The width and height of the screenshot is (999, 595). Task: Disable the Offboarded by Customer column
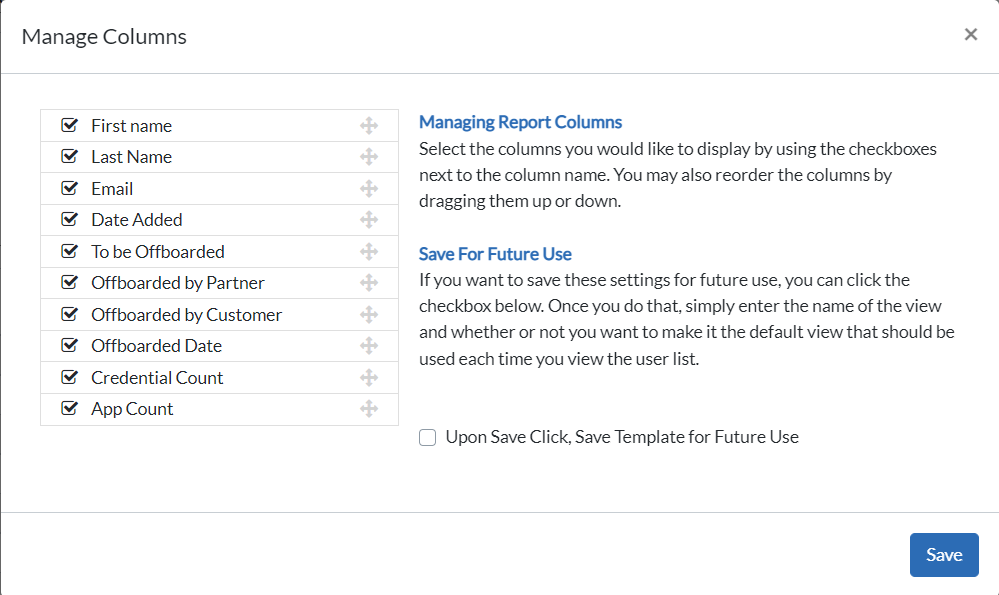(69, 315)
